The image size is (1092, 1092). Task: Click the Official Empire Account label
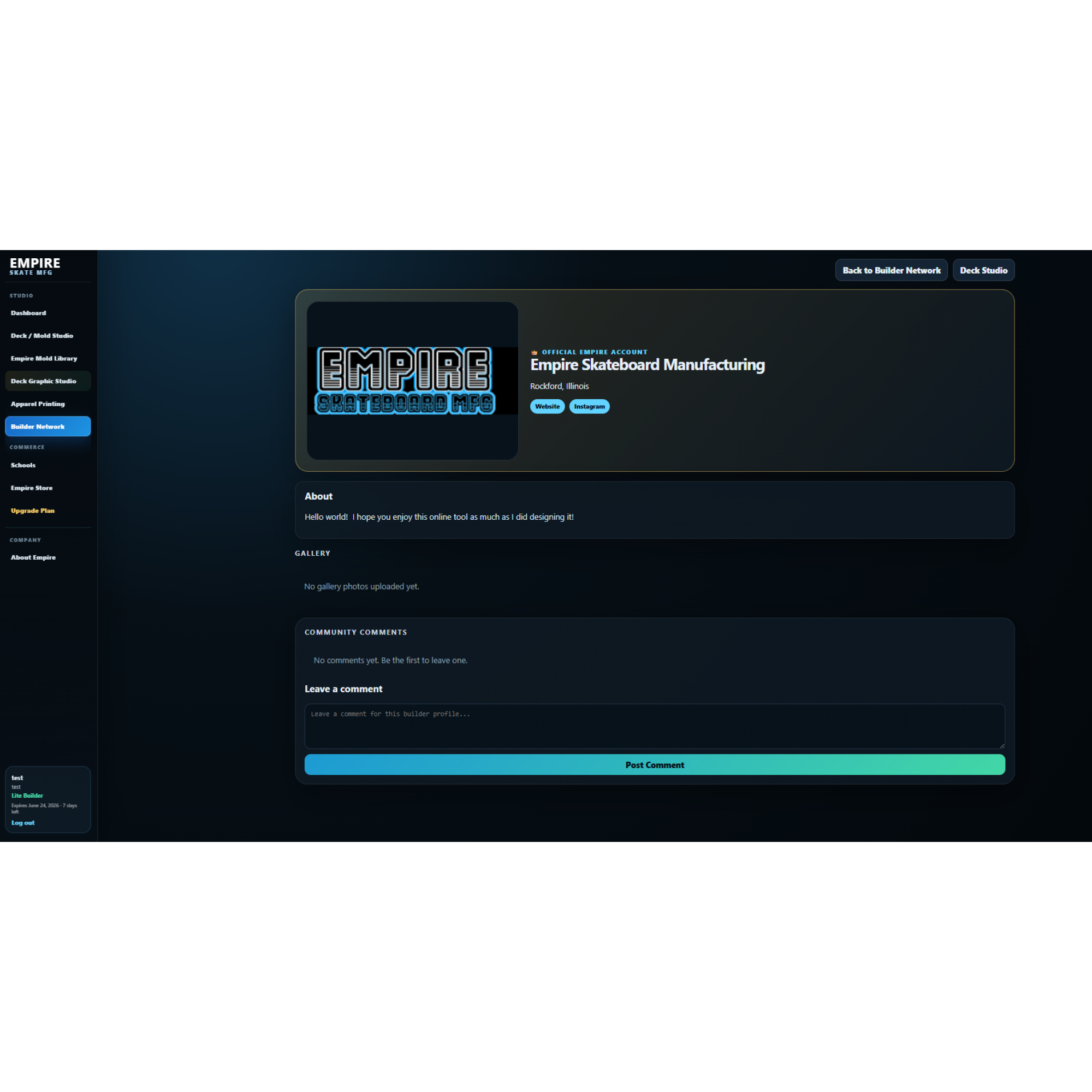click(x=595, y=352)
